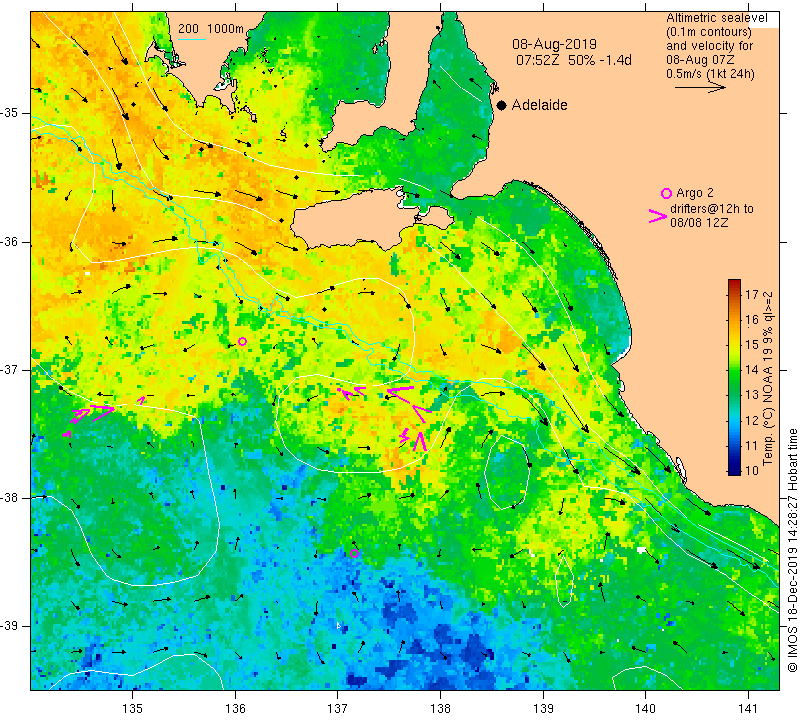Image resolution: width=800 pixels, height=720 pixels.
Task: Click the dark red top of the color bar
Action: coord(734,283)
